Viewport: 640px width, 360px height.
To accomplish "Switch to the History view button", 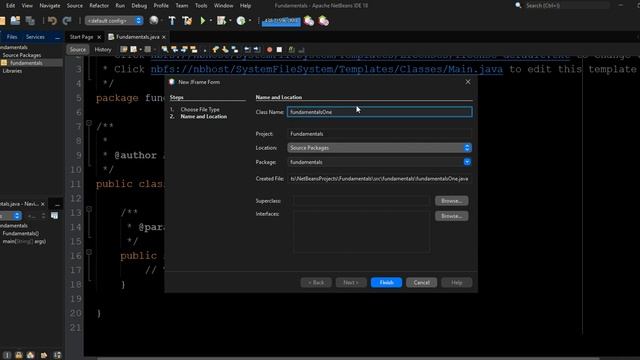I will (103, 49).
